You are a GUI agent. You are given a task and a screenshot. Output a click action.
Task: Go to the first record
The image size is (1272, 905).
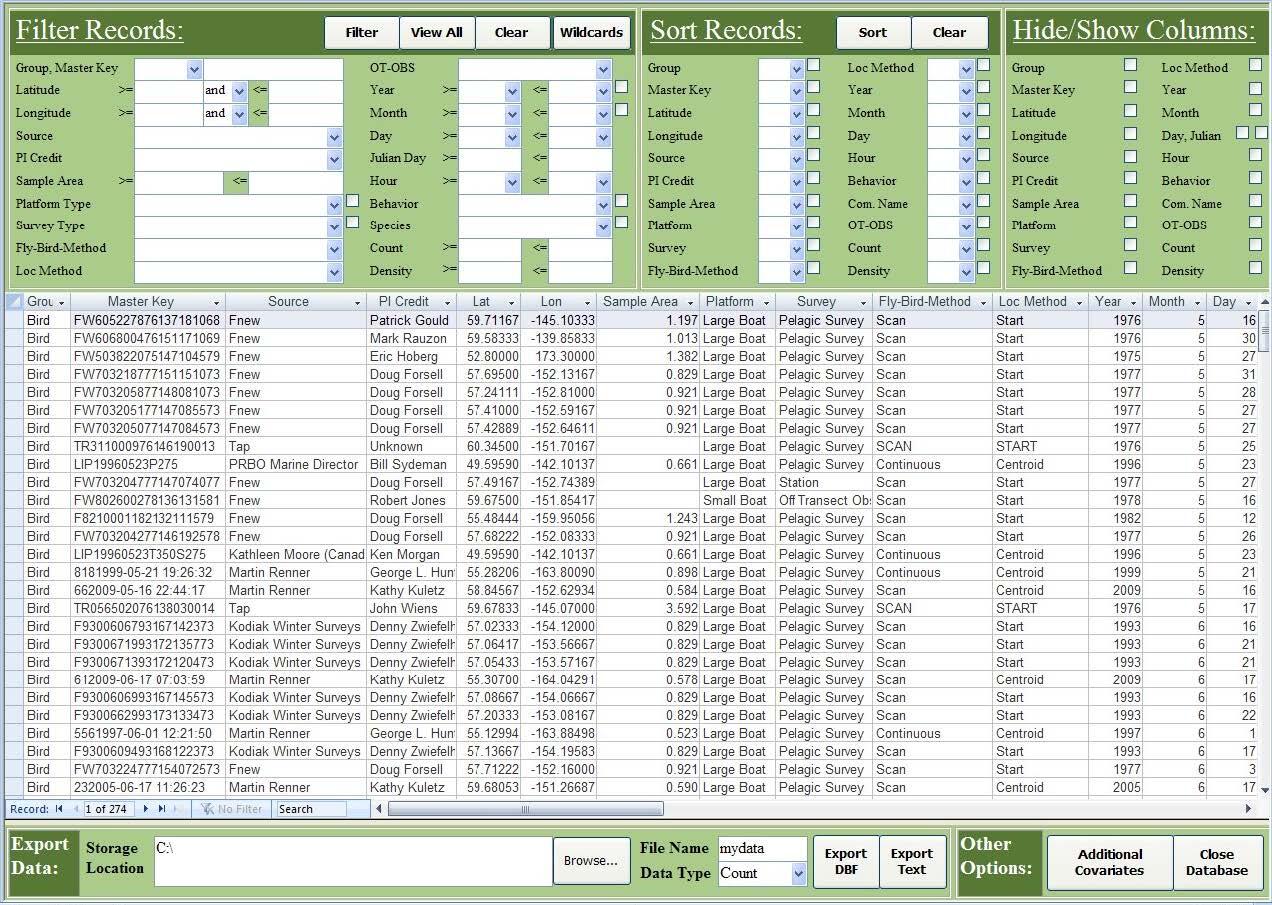point(59,809)
